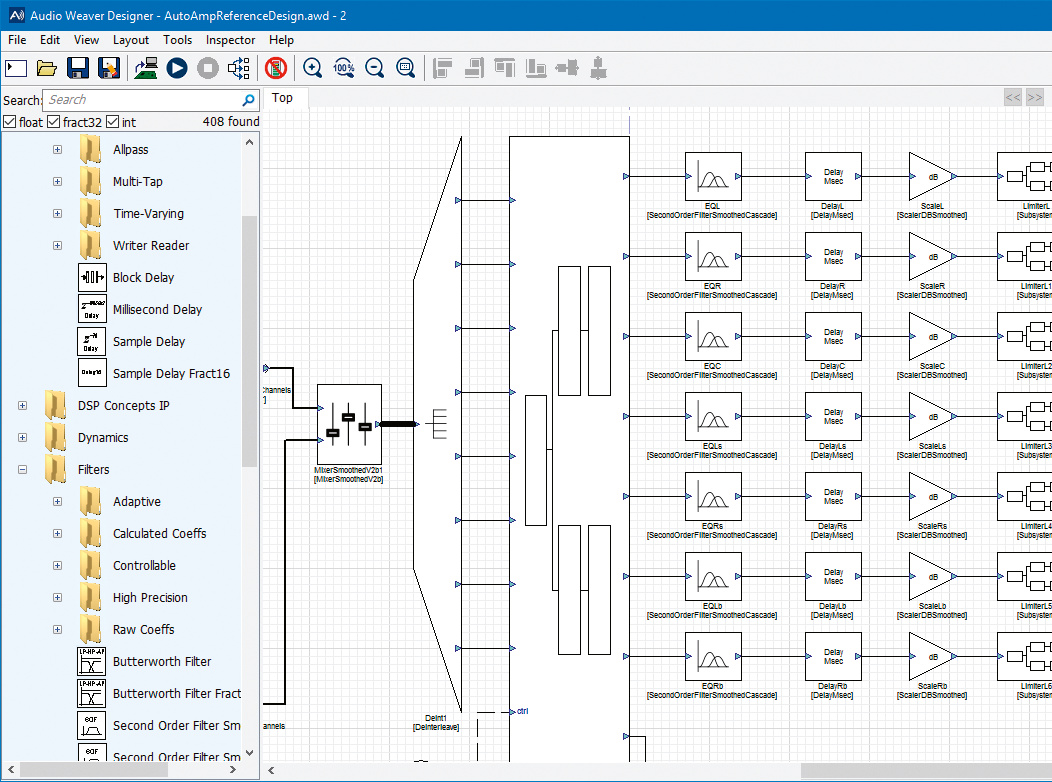The height and width of the screenshot is (782, 1052).
Task: Open the Inspector menu
Action: 230,40
